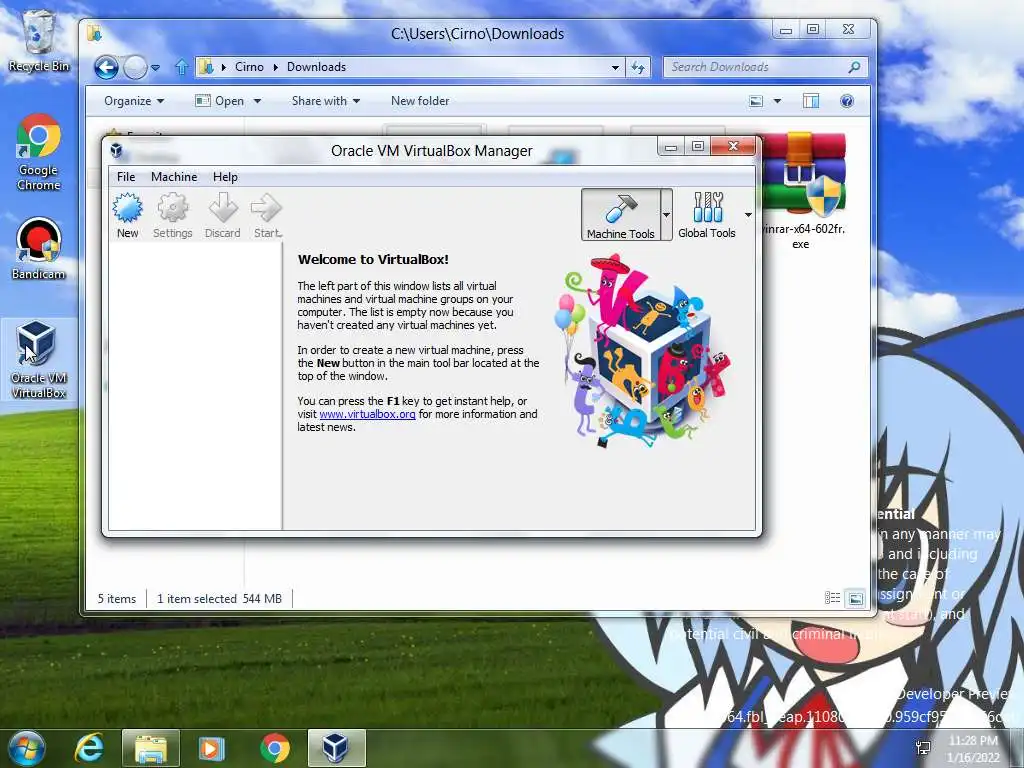Click New folder in Explorer toolbar
Screen dimensions: 1024x768
coord(420,101)
